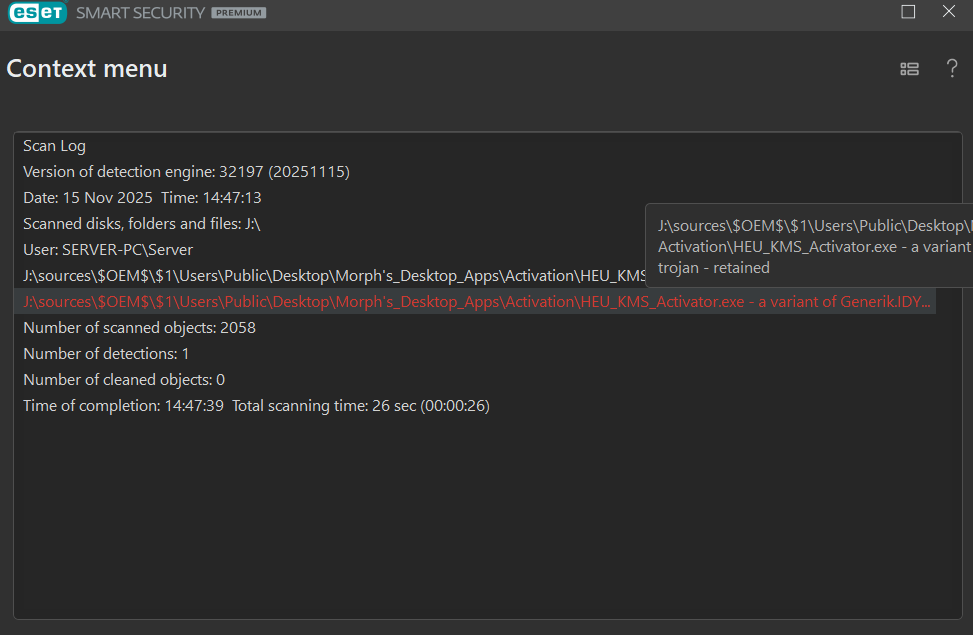Select 'Number of cleaned objects: 0' line
The height and width of the screenshot is (635, 973).
click(x=124, y=380)
